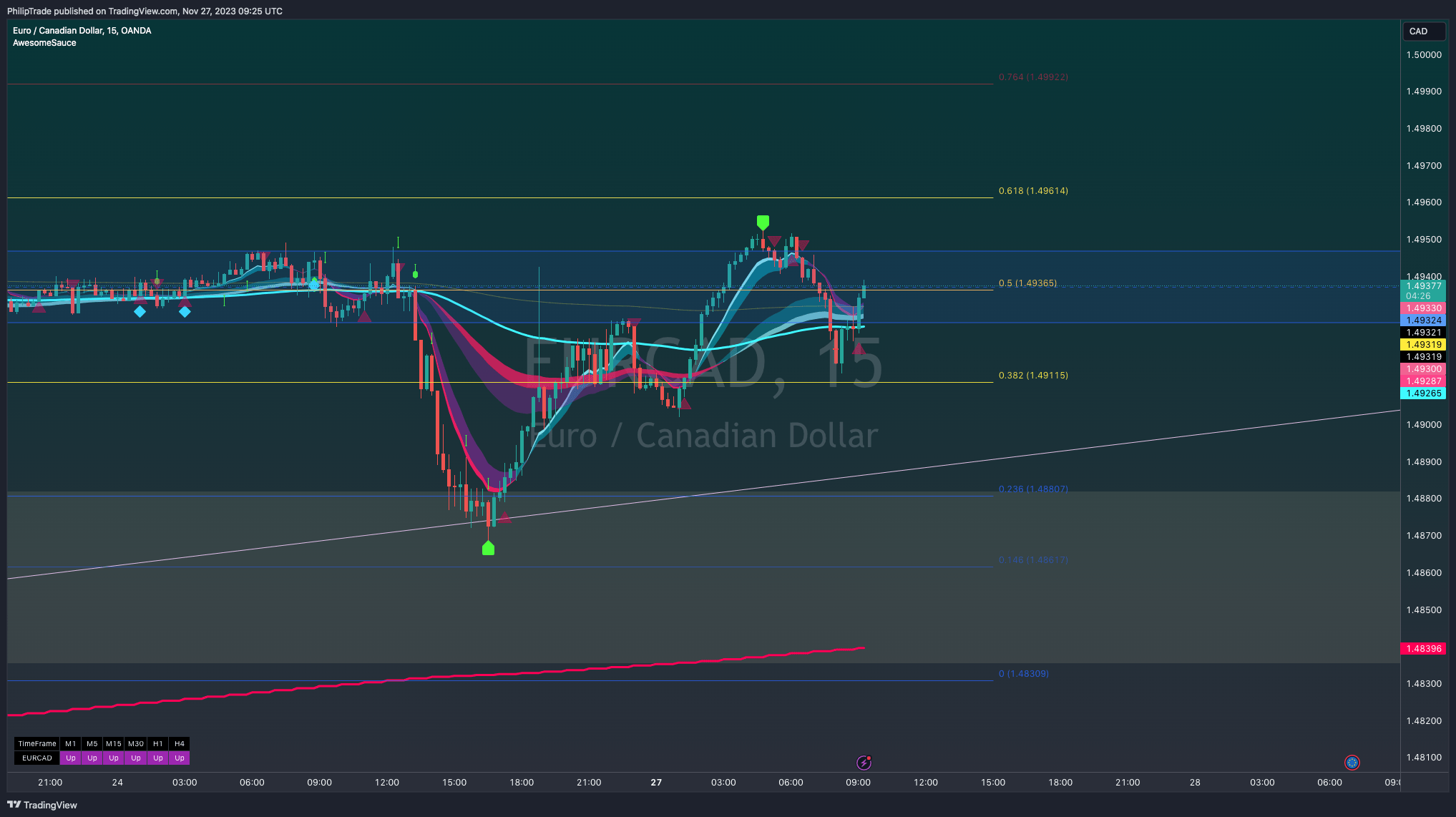
Task: Click the pink 1.48396 price label on axis
Action: tap(1423, 648)
